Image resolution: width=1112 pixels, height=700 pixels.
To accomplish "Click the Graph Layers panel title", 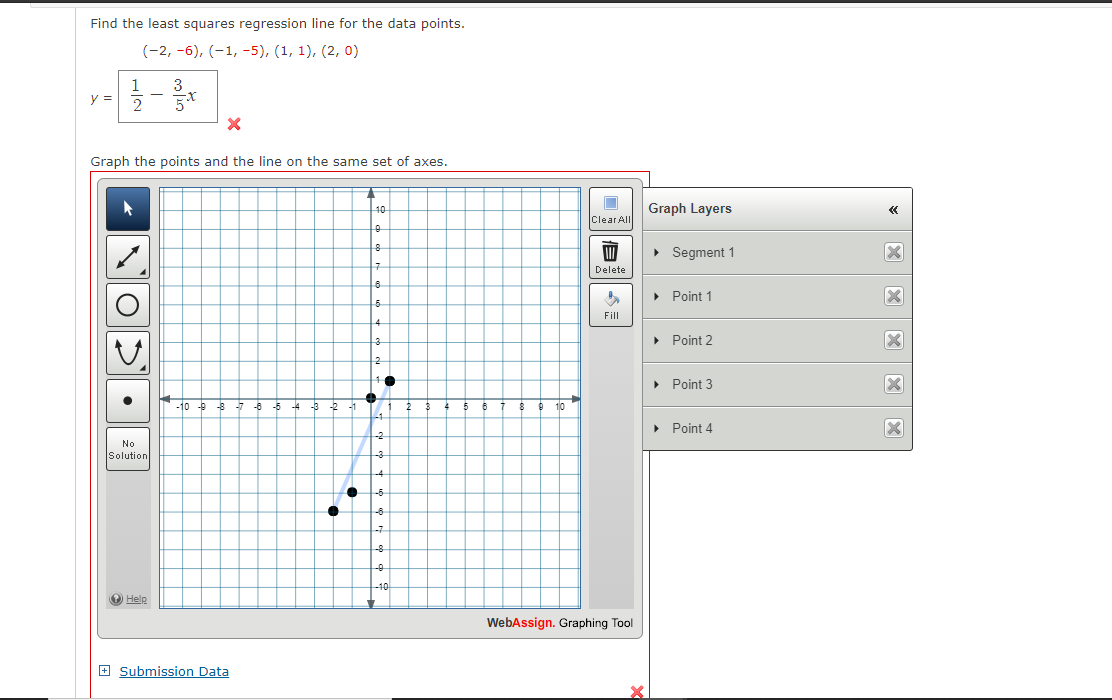I will [689, 209].
